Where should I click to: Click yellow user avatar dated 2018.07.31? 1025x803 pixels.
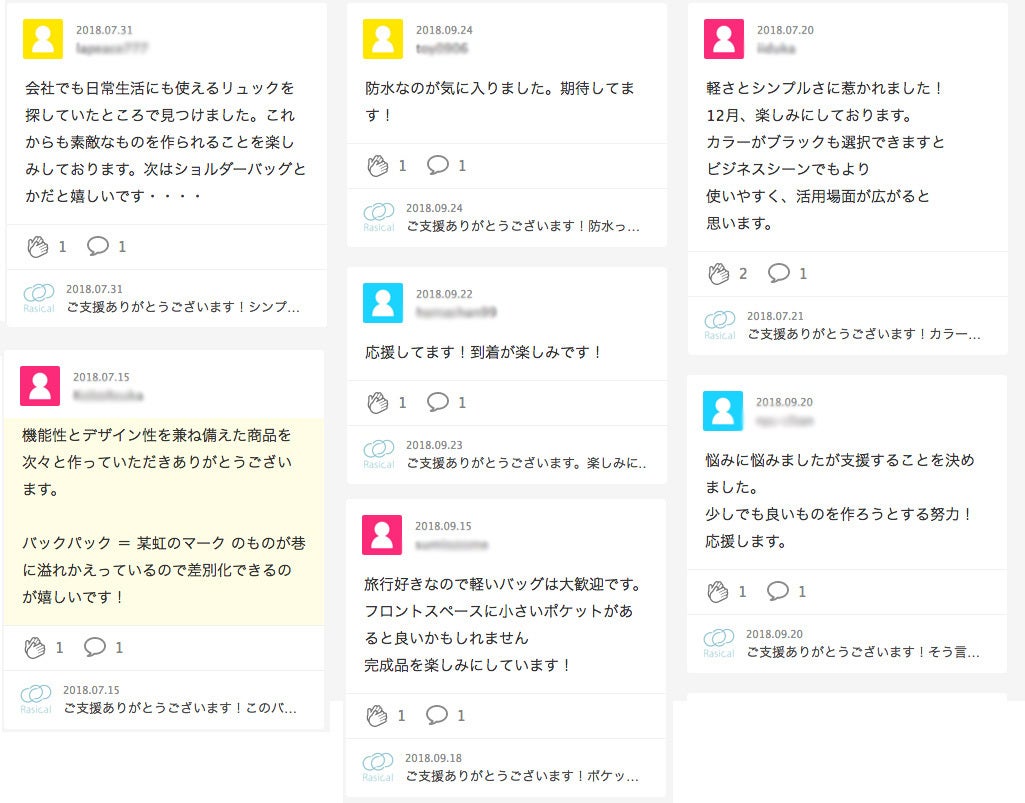tap(43, 39)
